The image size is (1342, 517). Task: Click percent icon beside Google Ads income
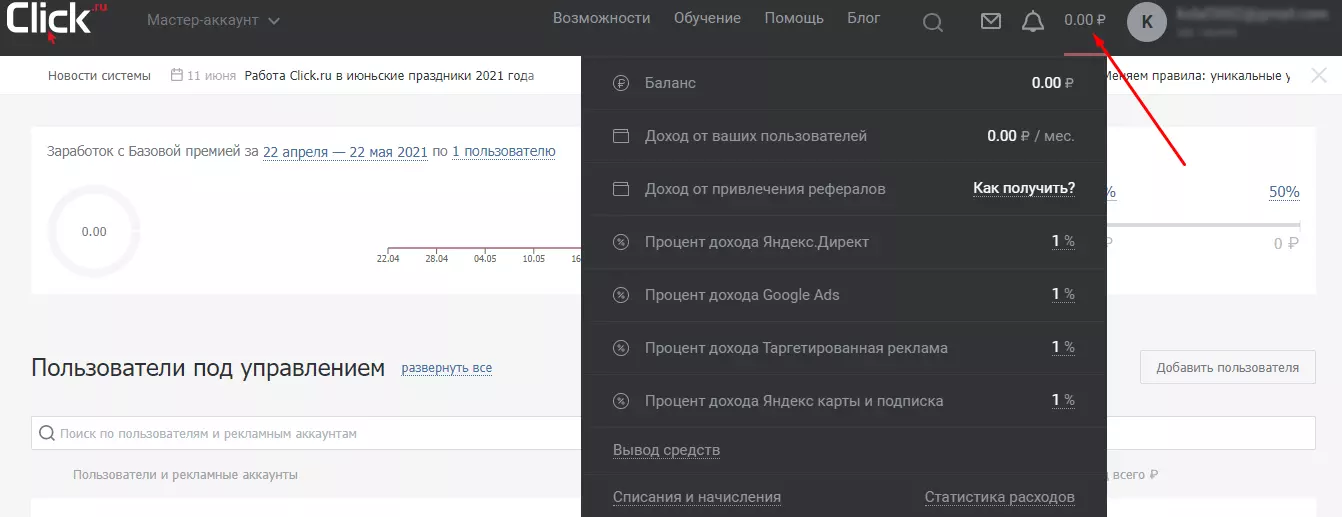621,295
